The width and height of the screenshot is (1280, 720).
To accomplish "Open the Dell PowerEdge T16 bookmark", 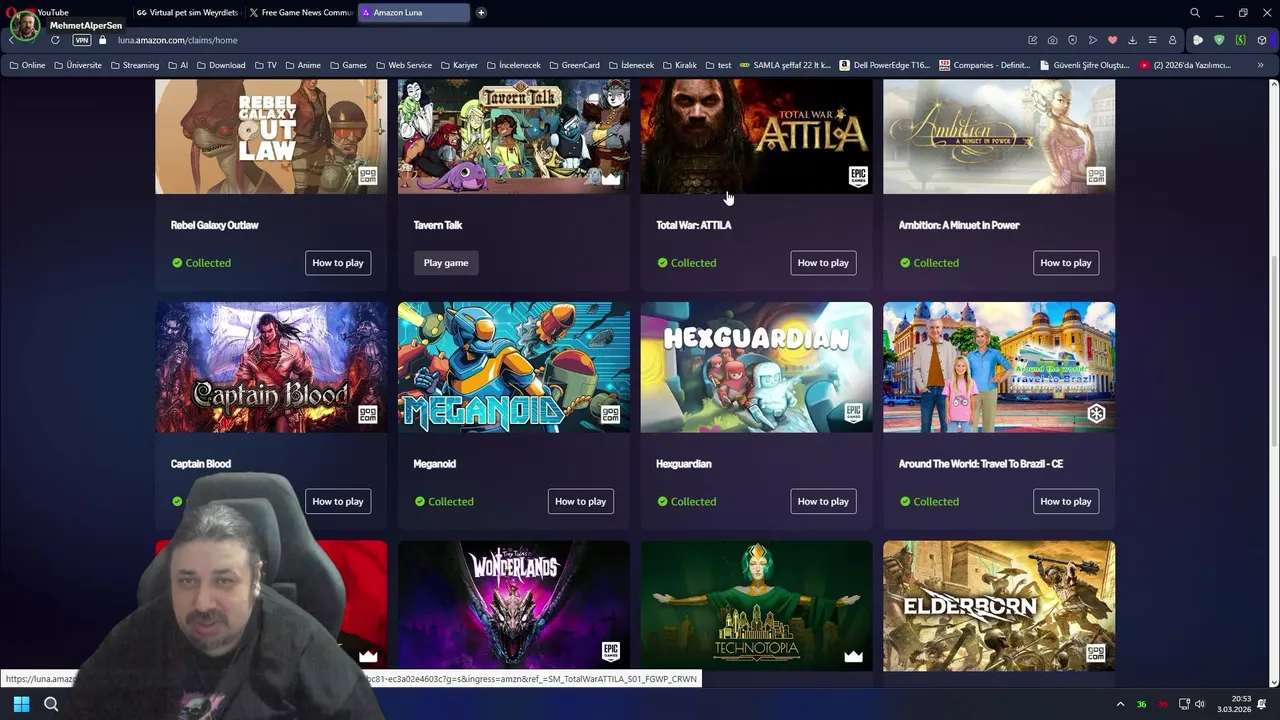I will (x=886, y=65).
